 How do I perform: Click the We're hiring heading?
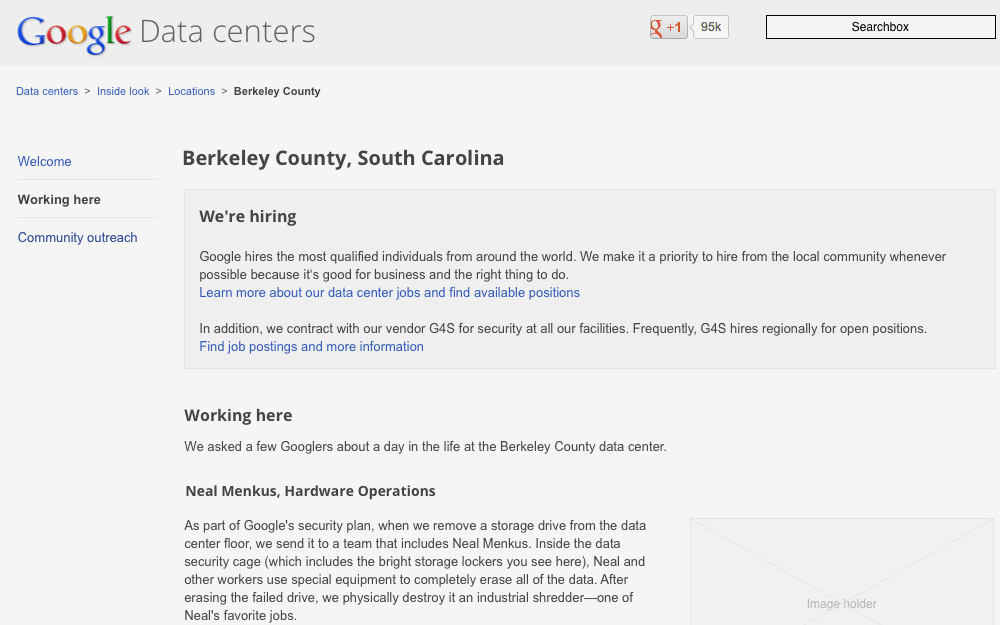248,216
